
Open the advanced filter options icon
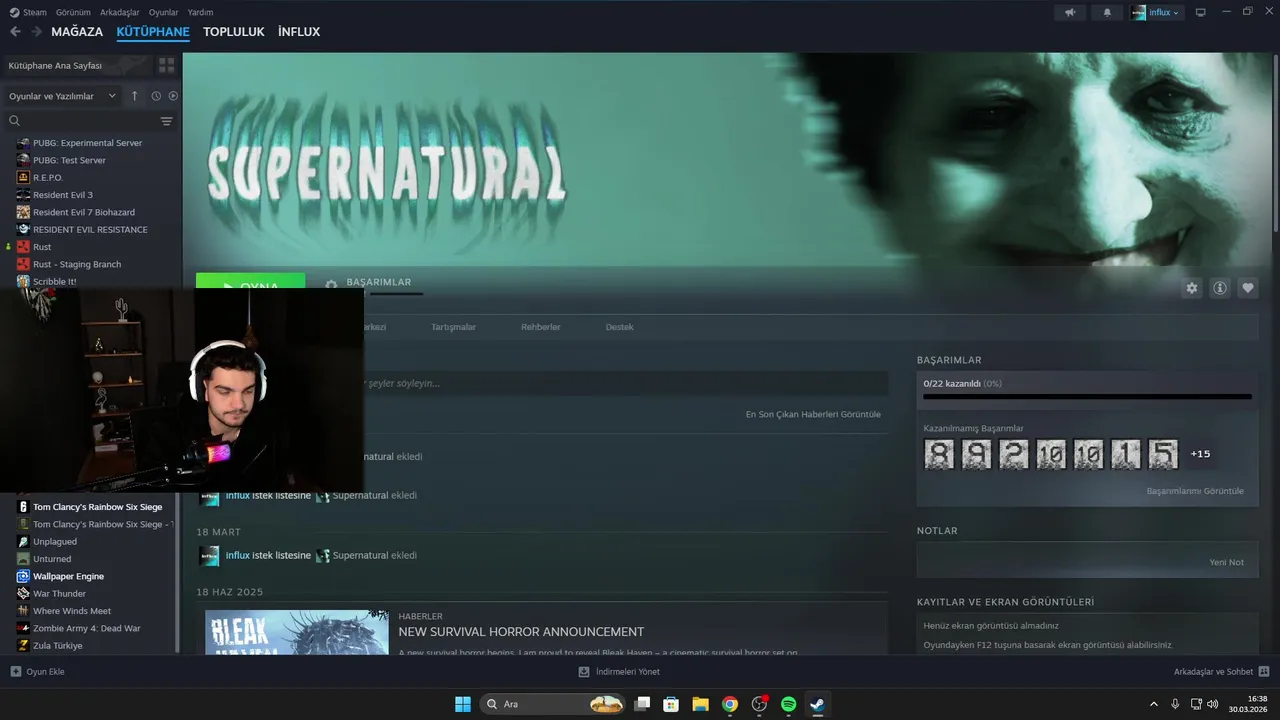pyautogui.click(x=166, y=121)
